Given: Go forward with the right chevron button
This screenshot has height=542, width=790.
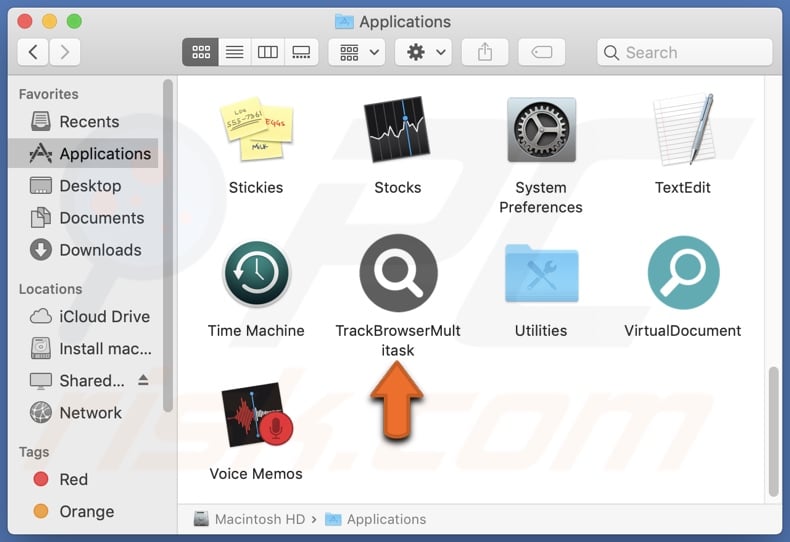Looking at the screenshot, I should tap(64, 52).
